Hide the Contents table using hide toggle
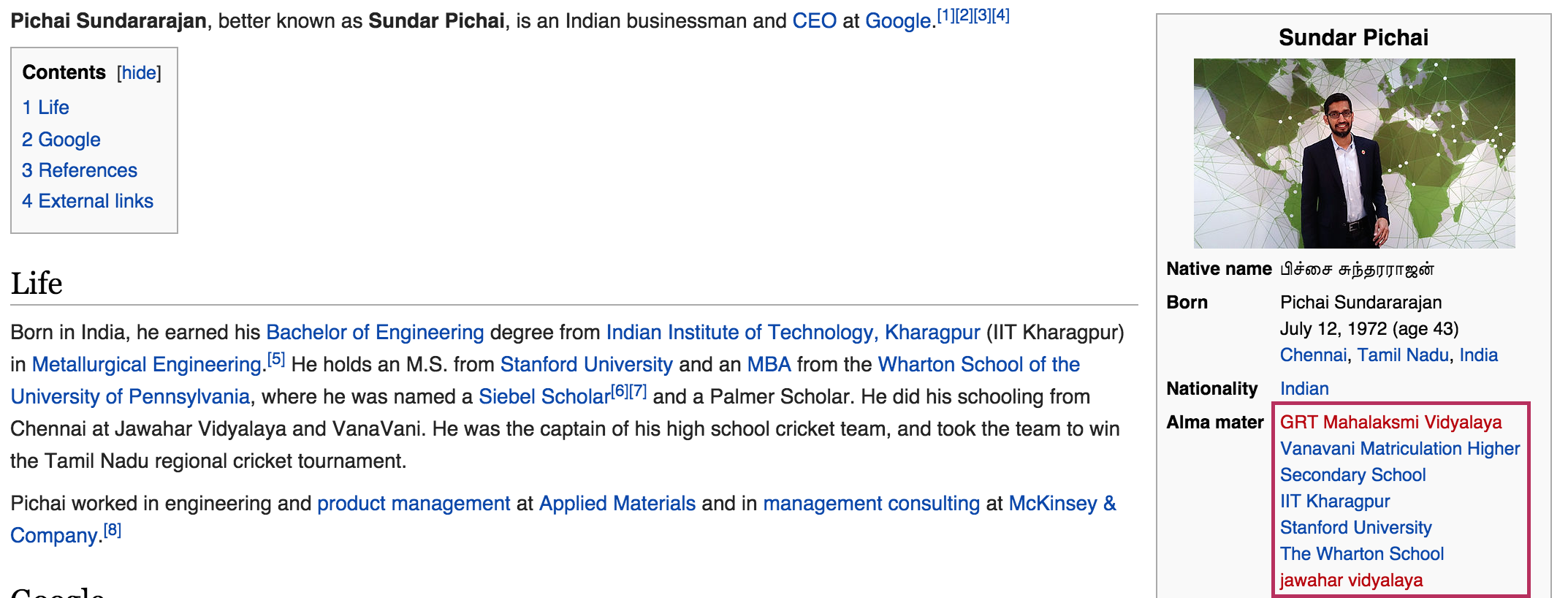This screenshot has height=598, width=1568. 139,72
